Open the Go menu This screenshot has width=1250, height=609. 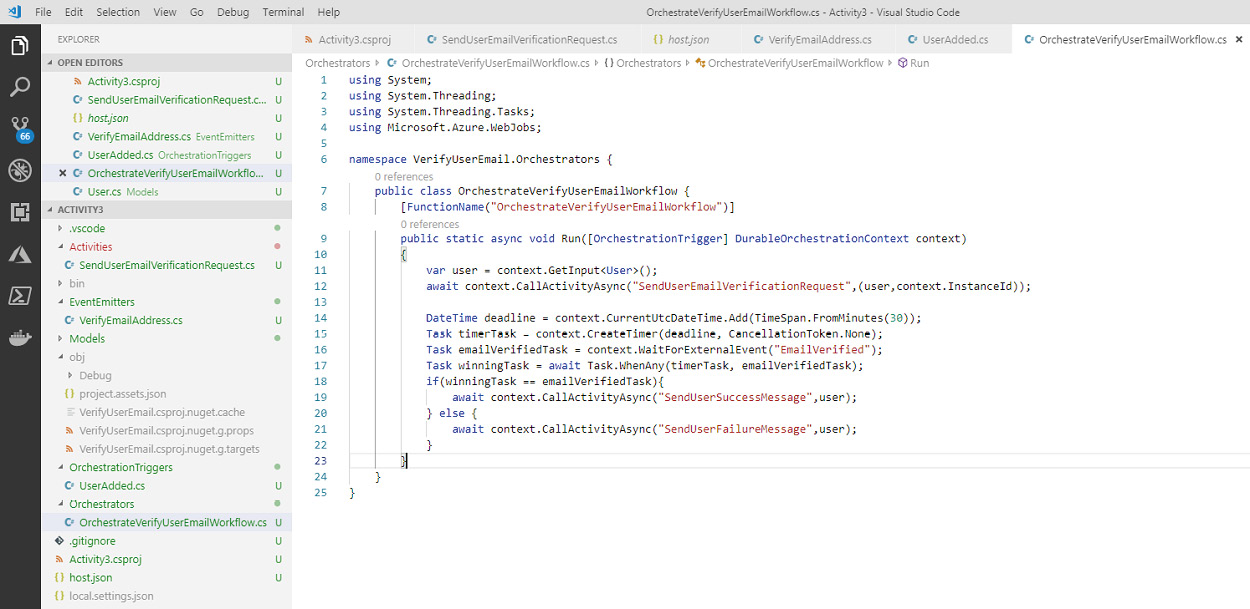click(196, 12)
